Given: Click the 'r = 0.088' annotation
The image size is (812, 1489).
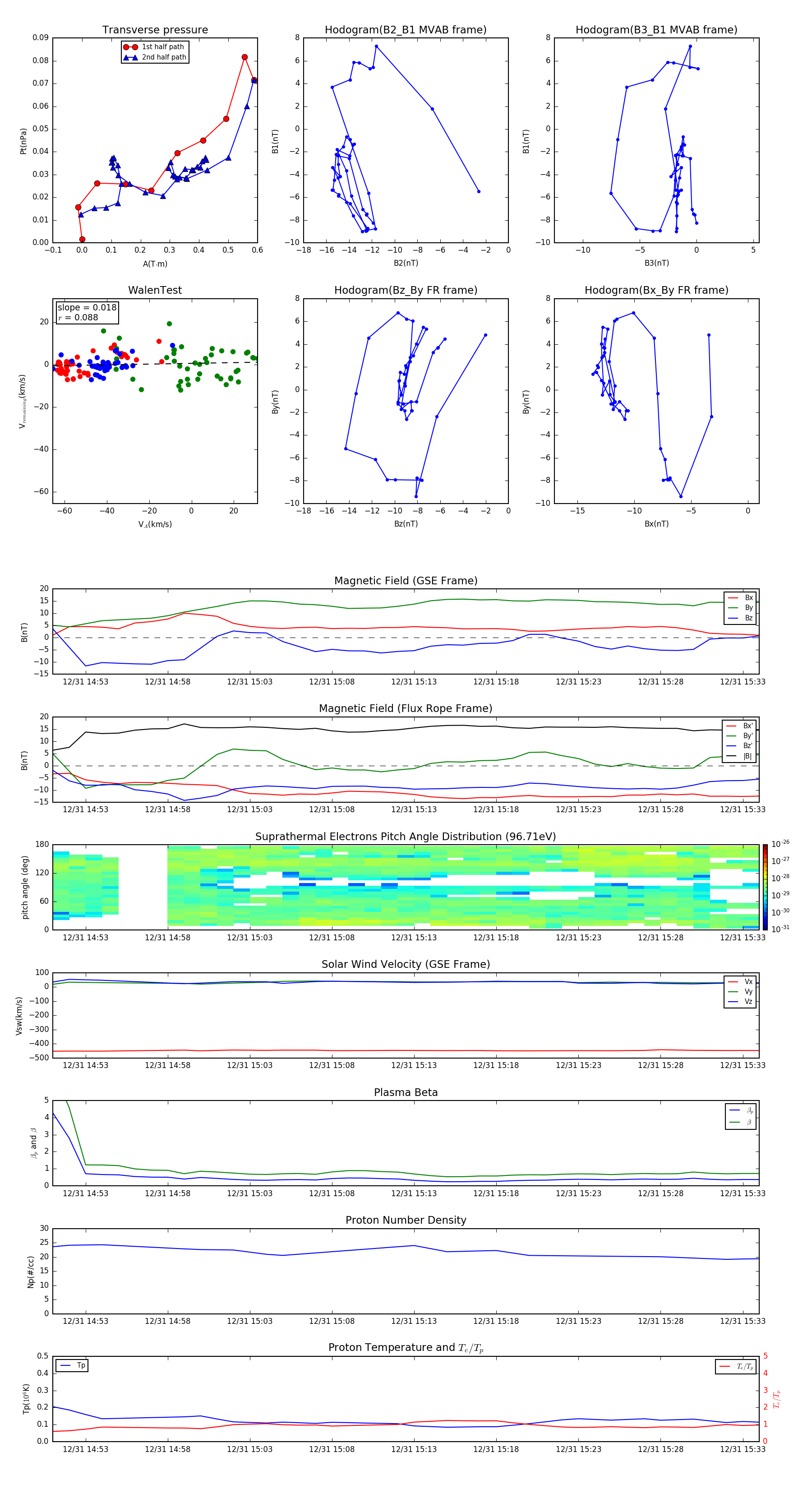Looking at the screenshot, I should 78,317.
